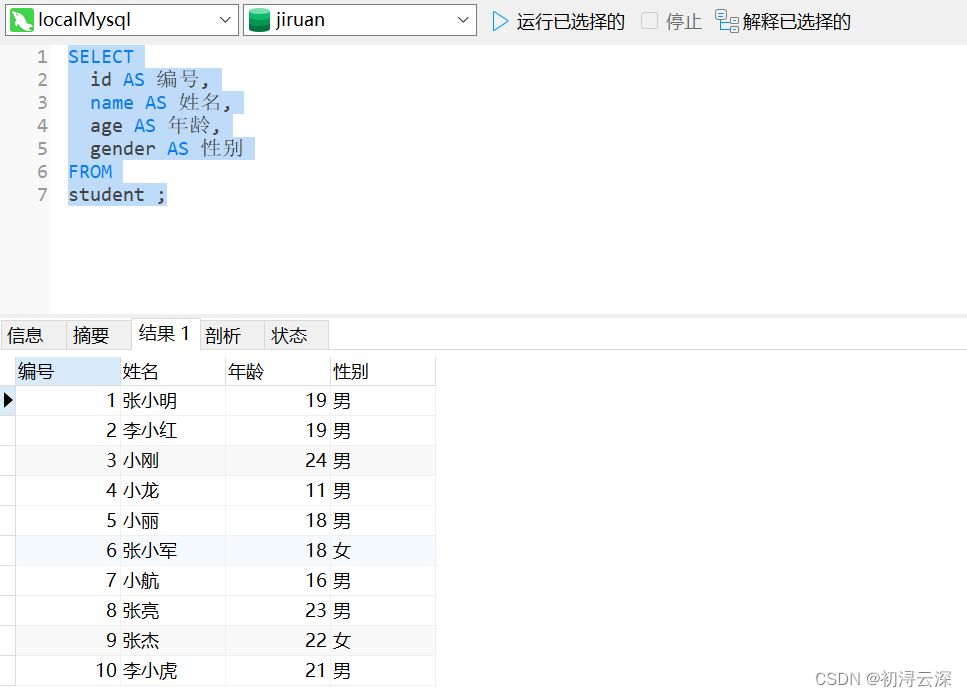Click the blue run play triangle icon

[x=500, y=22]
